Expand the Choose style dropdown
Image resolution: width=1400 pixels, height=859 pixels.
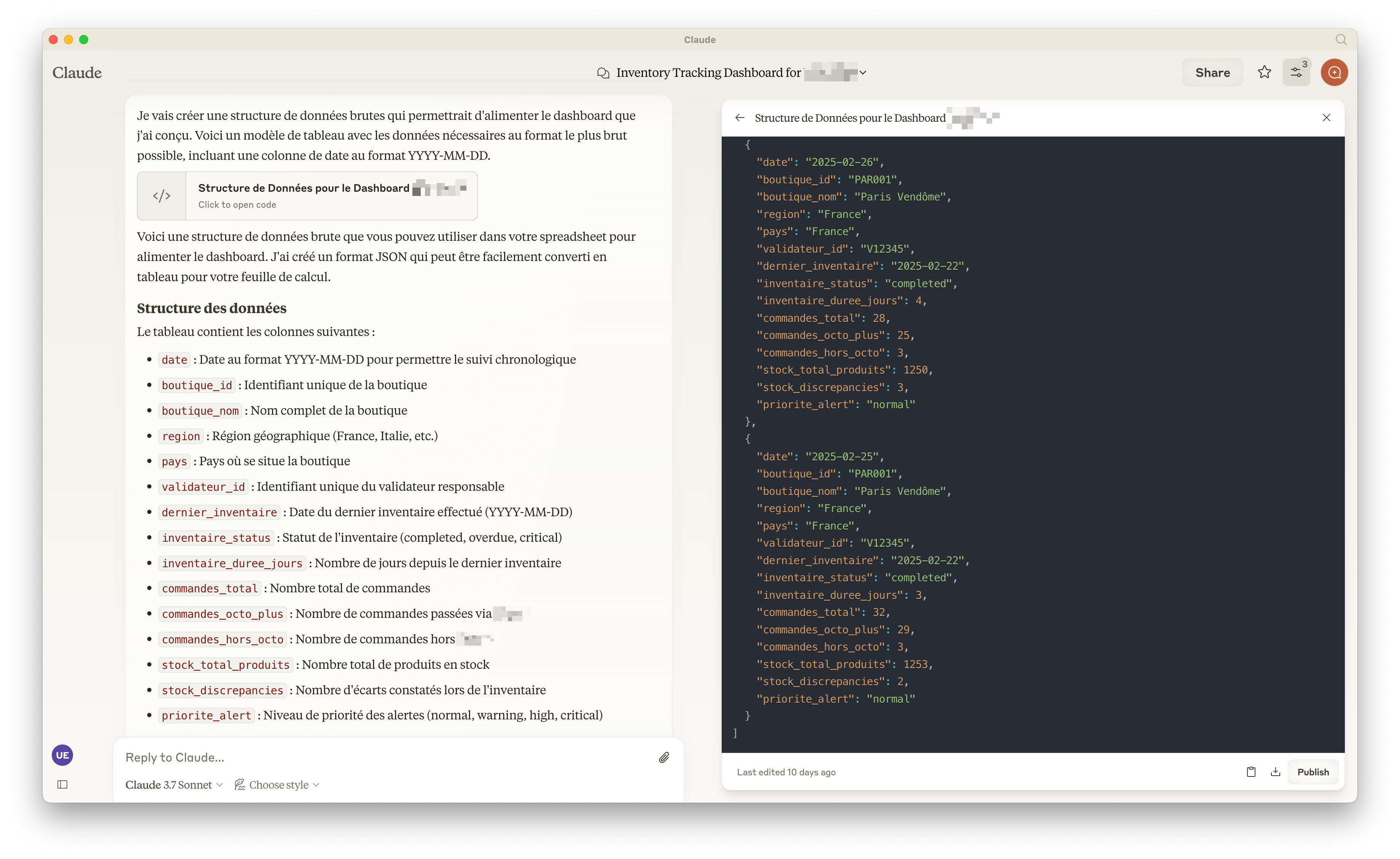pyautogui.click(x=278, y=784)
